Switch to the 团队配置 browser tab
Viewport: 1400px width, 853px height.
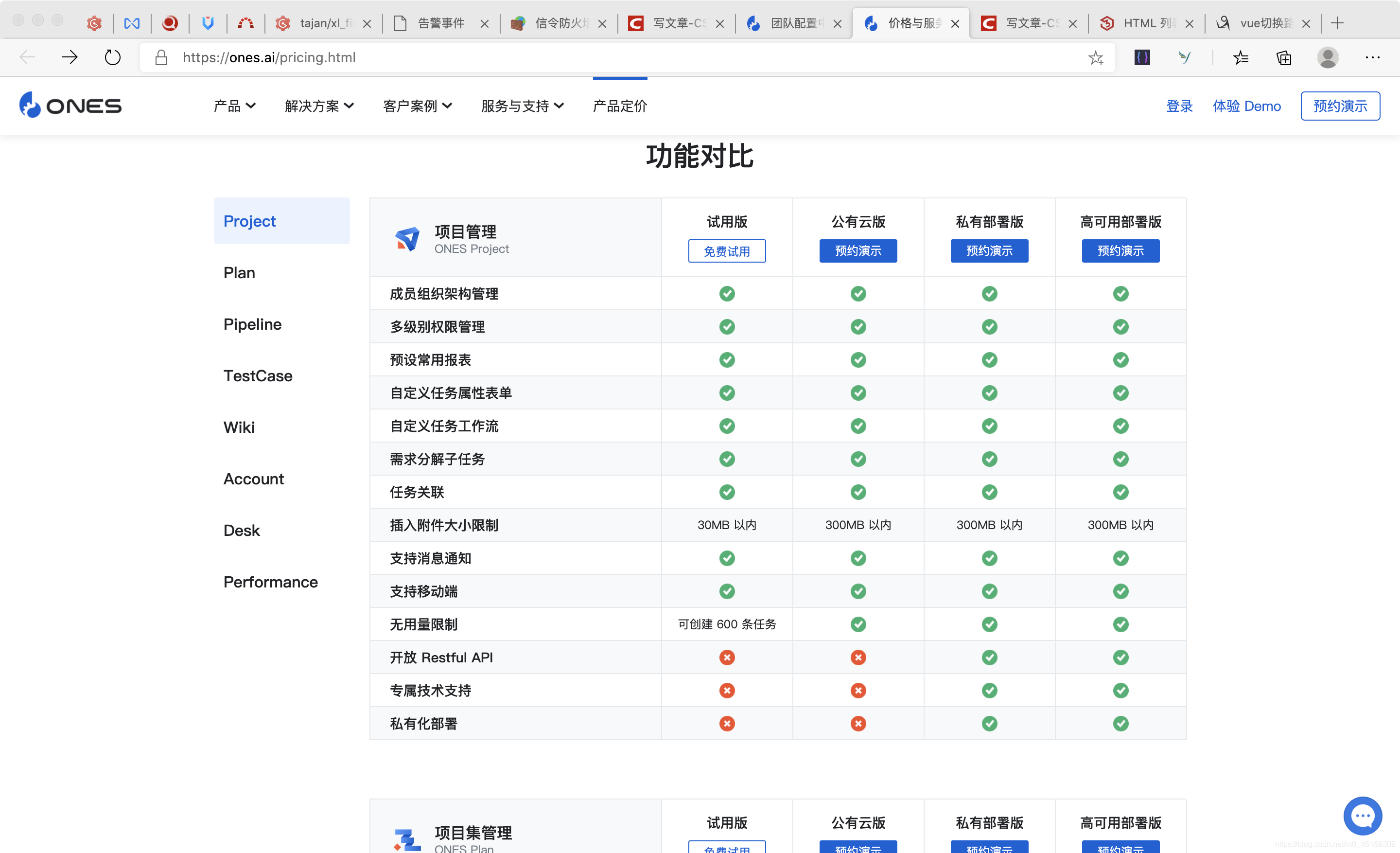[x=794, y=23]
